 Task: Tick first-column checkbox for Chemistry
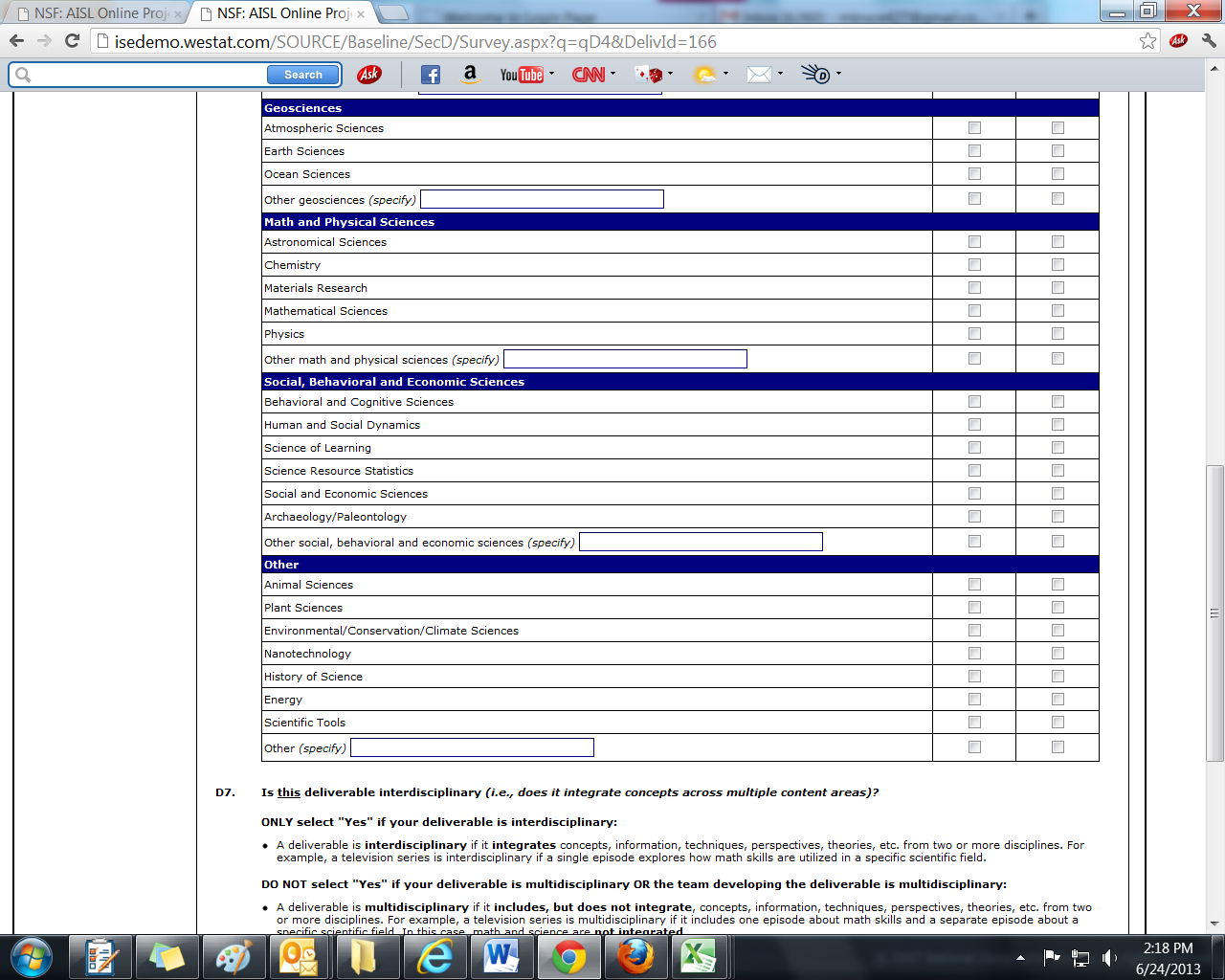coord(974,265)
